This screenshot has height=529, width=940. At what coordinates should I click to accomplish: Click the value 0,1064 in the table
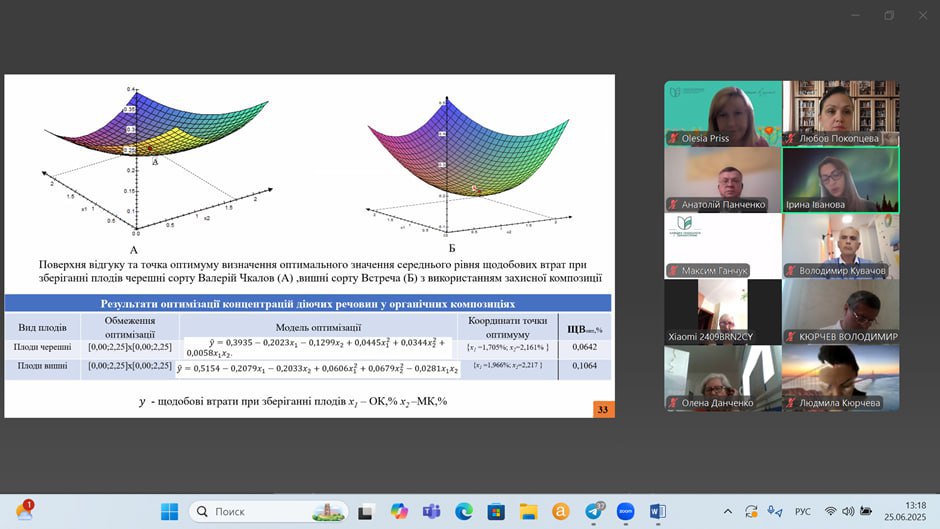point(585,365)
